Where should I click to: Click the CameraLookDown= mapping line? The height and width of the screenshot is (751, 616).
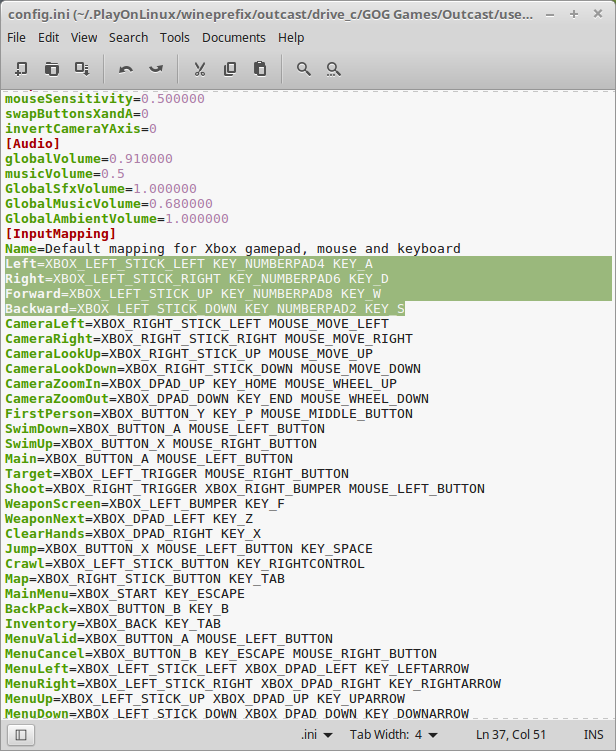[x=213, y=369]
